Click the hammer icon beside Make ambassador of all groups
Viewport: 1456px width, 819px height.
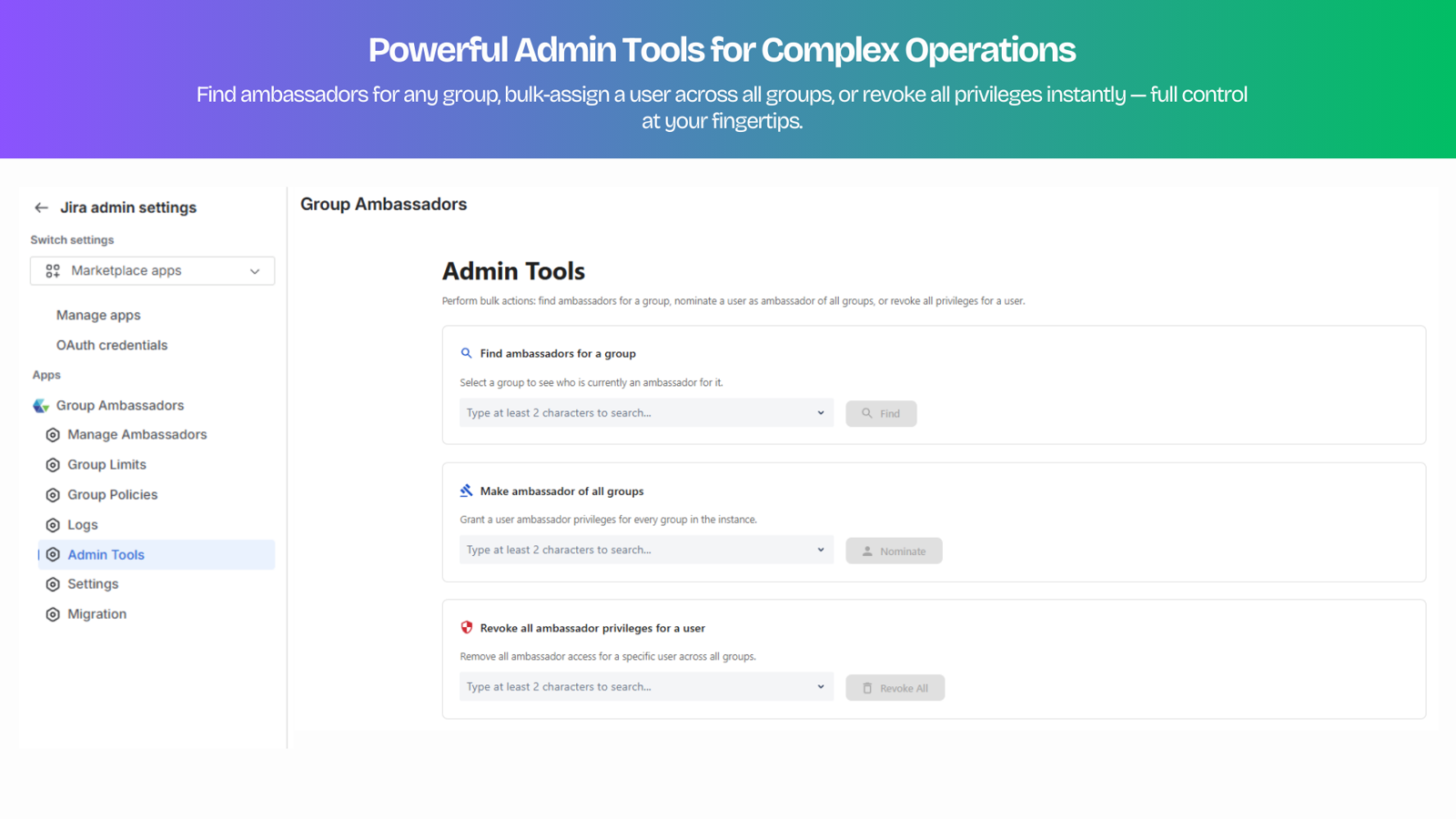pos(466,490)
